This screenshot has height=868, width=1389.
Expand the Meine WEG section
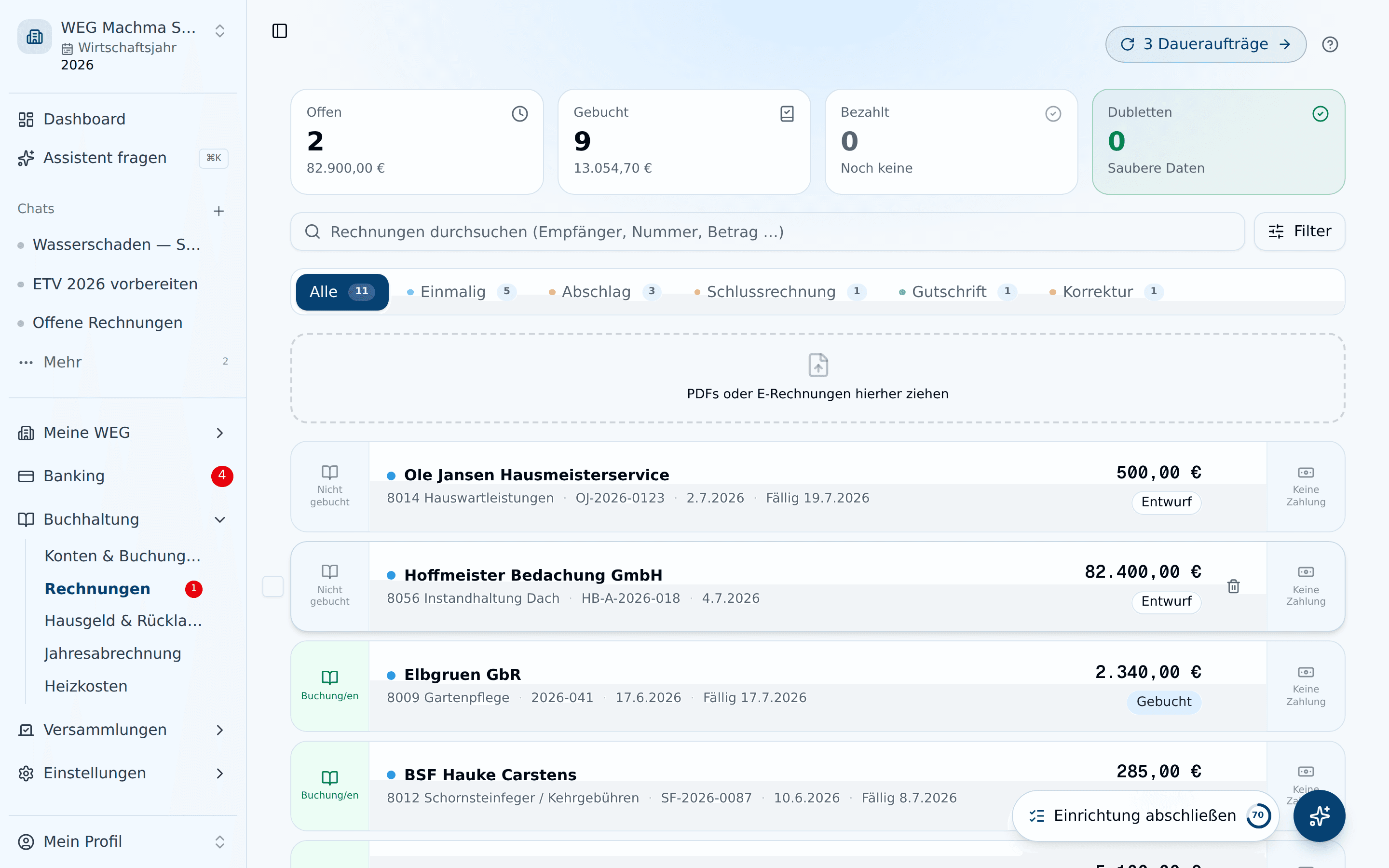(x=123, y=432)
